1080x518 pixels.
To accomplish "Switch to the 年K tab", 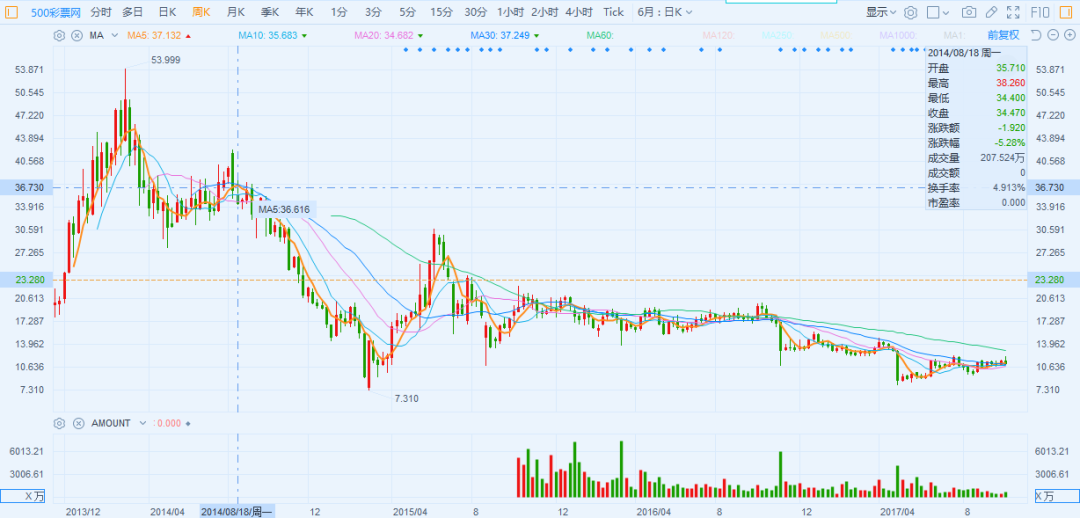I will point(304,12).
